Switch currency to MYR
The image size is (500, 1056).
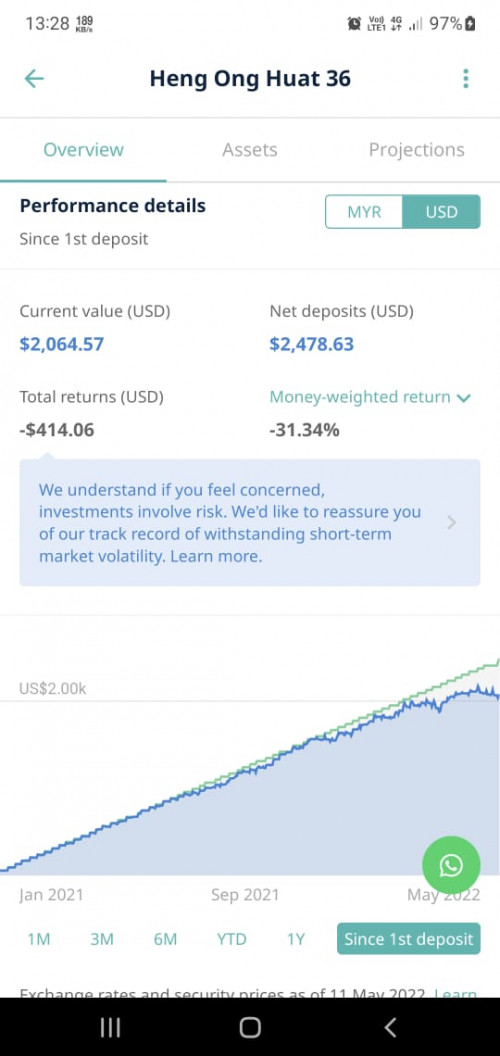[x=365, y=212]
